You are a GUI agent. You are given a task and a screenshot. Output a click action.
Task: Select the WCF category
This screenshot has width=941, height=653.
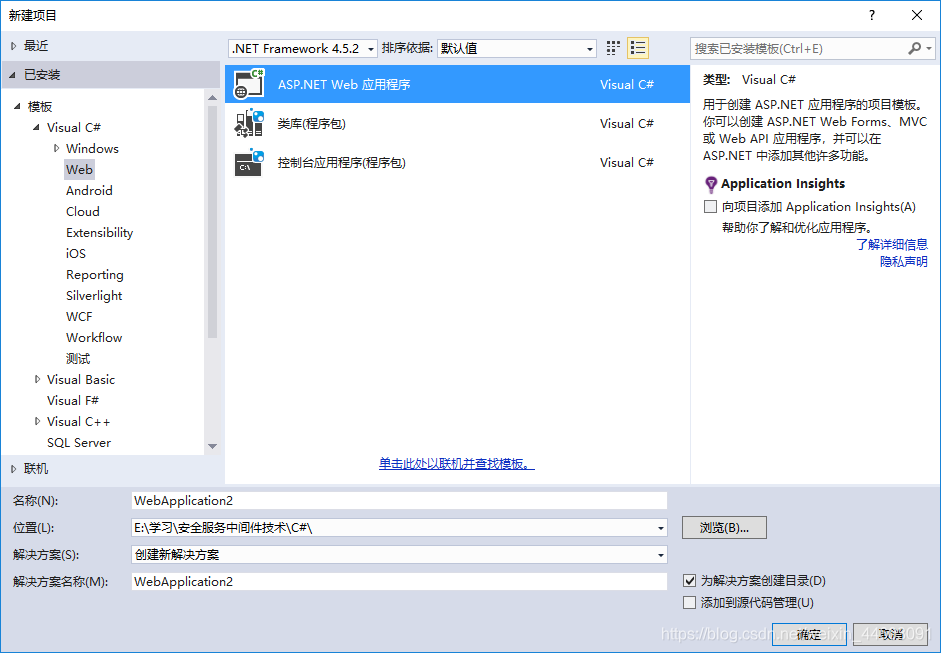click(x=79, y=316)
